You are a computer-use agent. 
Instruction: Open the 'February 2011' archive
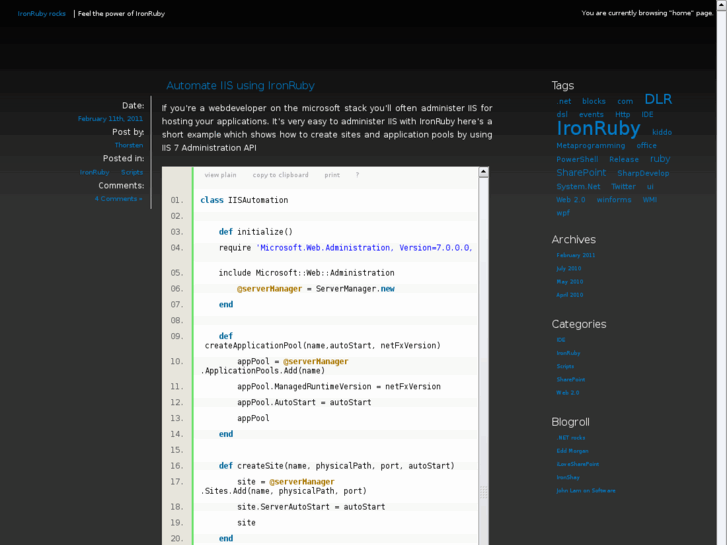[576, 255]
